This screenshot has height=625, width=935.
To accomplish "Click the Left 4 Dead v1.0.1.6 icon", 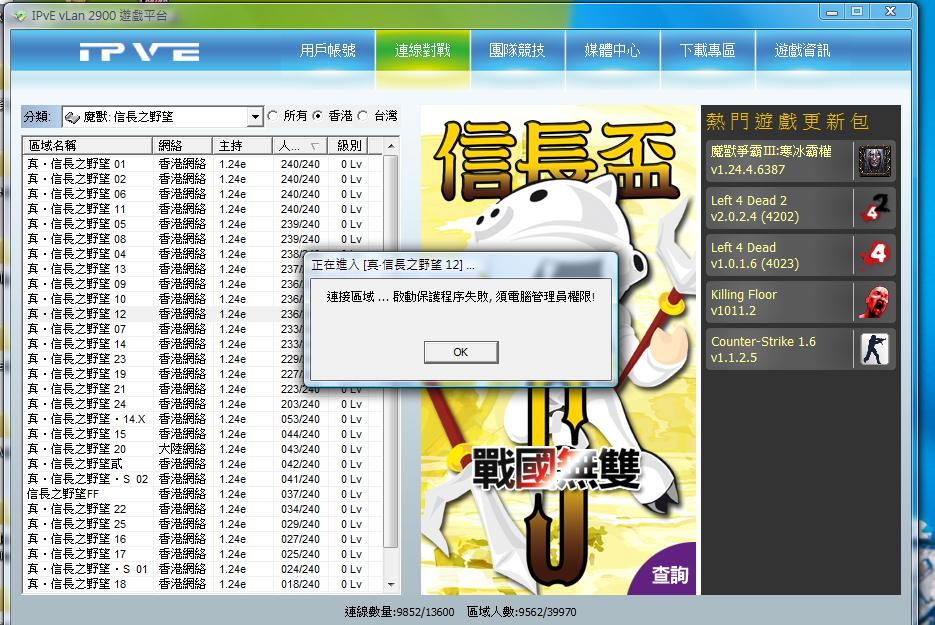I will 874,255.
